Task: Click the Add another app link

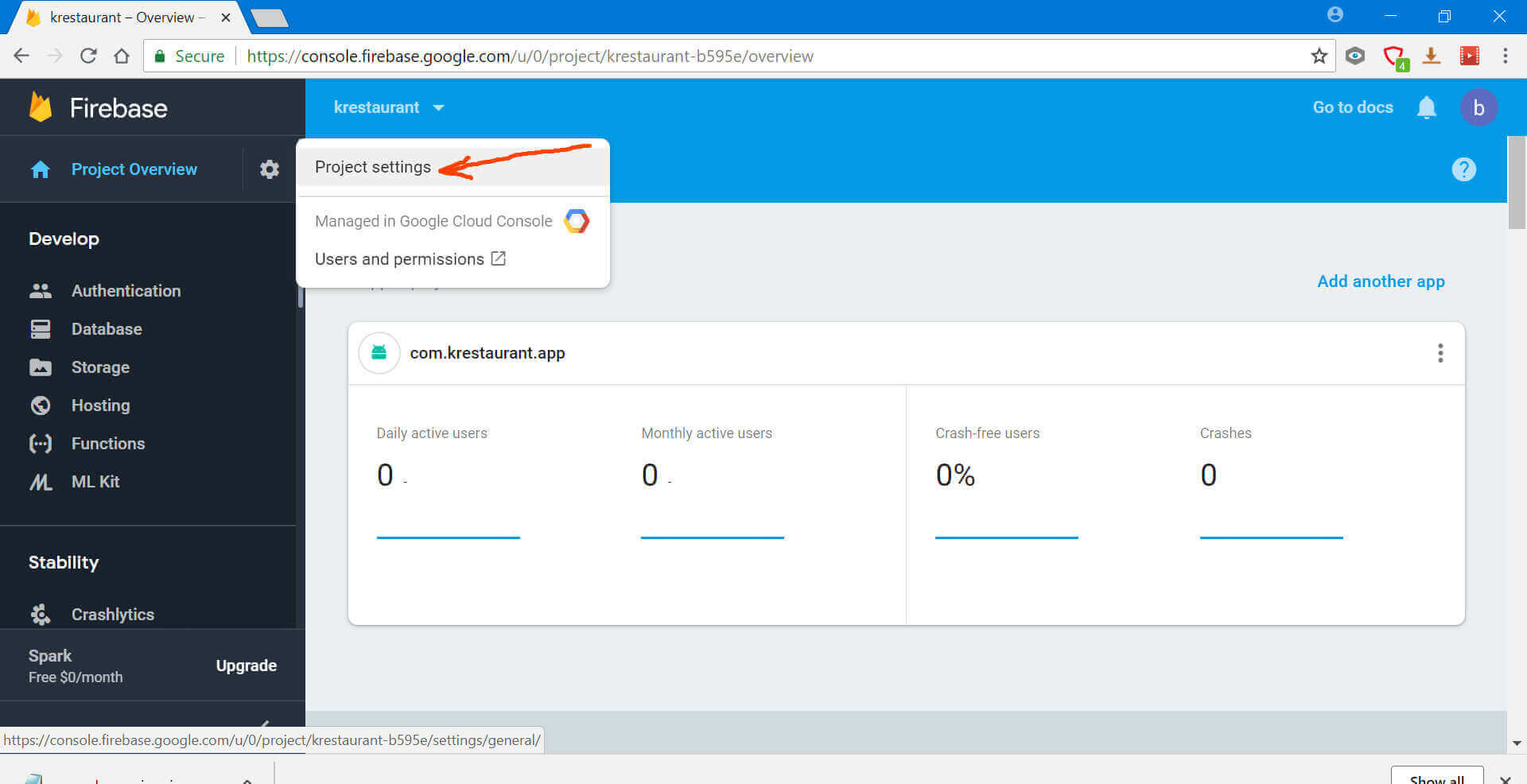Action: [x=1381, y=281]
